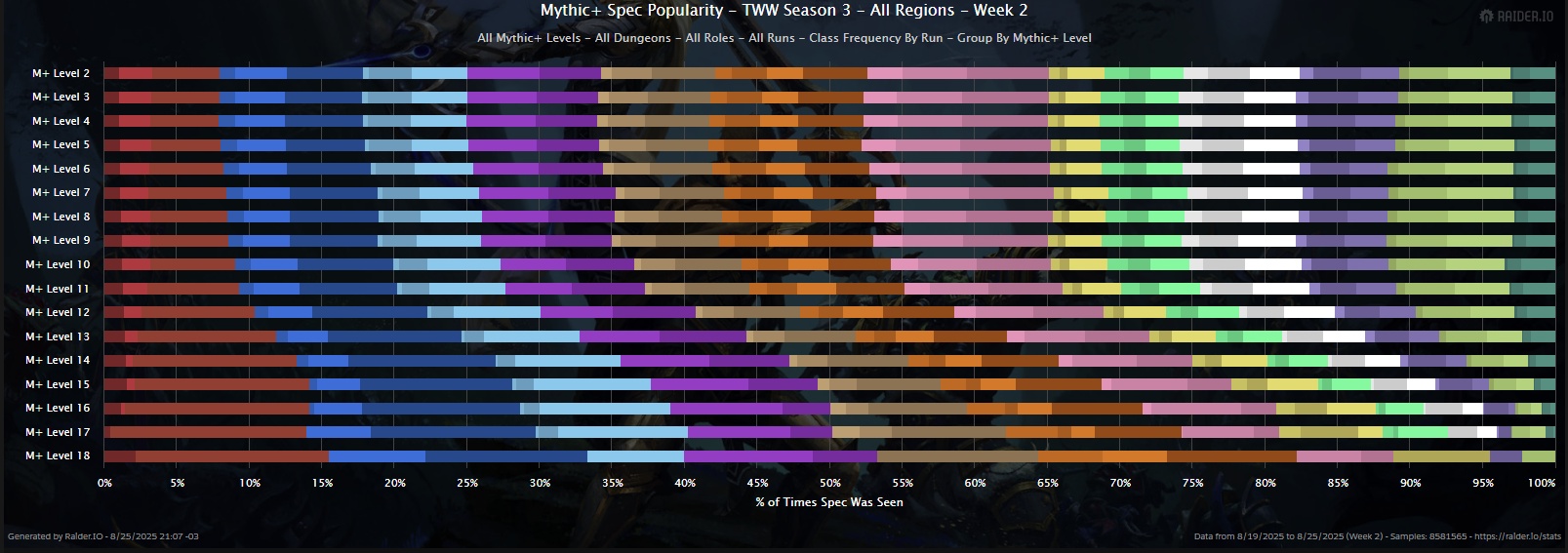Select the 'M+ Level 8' axis label
Image resolution: width=1568 pixels, height=553 pixels.
[60, 217]
